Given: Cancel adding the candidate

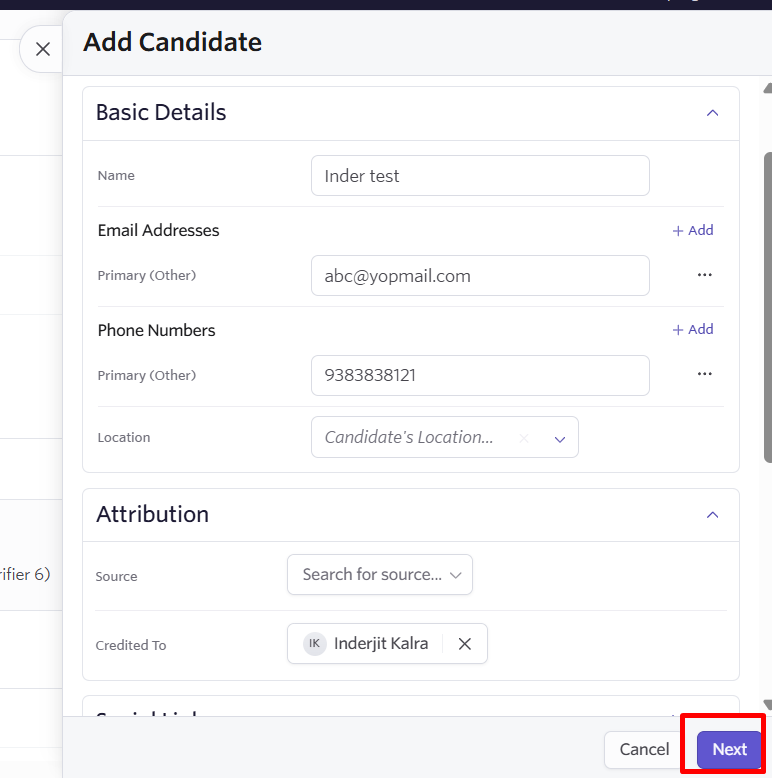Looking at the screenshot, I should 644,749.
